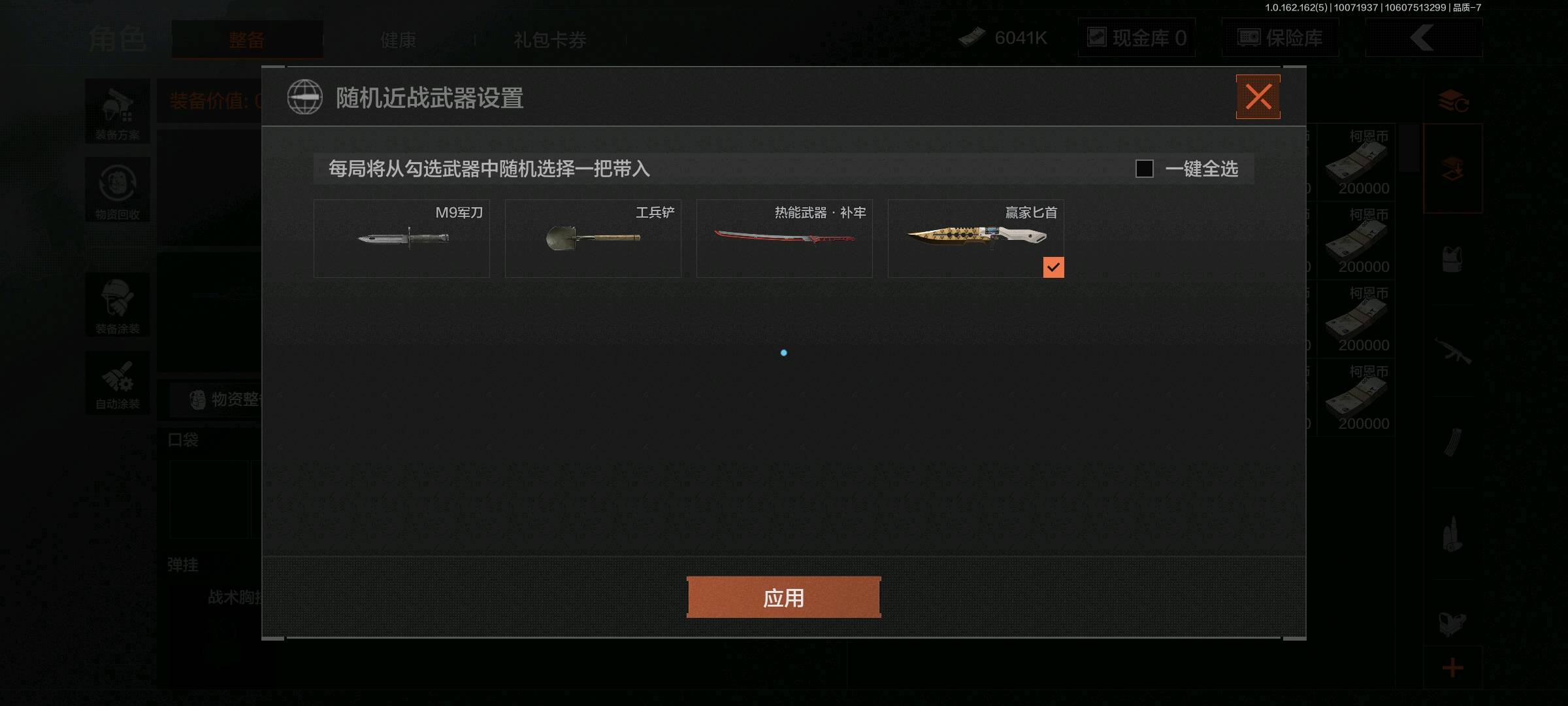Image resolution: width=1568 pixels, height=706 pixels.
Task: Open the 物资回收 recycle icon
Action: tap(118, 190)
